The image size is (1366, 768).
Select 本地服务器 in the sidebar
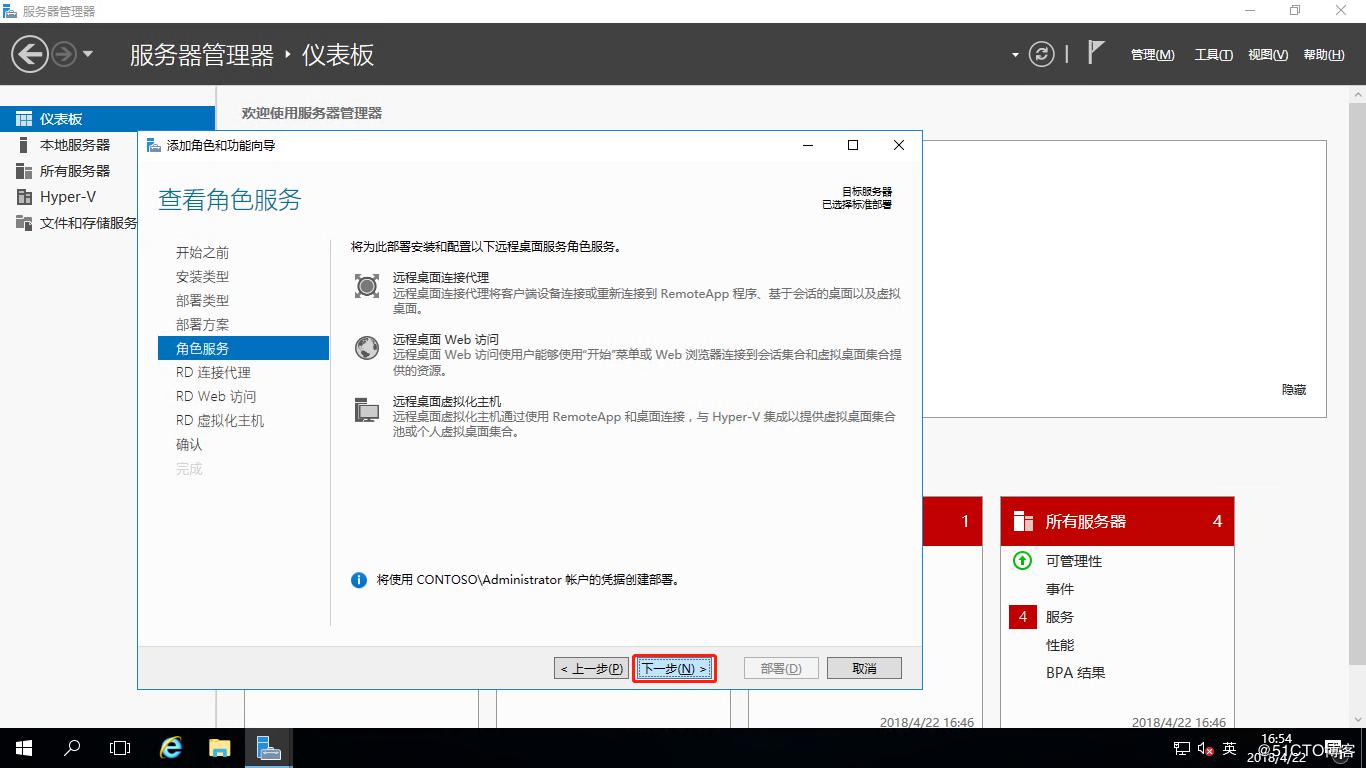pyautogui.click(x=75, y=145)
